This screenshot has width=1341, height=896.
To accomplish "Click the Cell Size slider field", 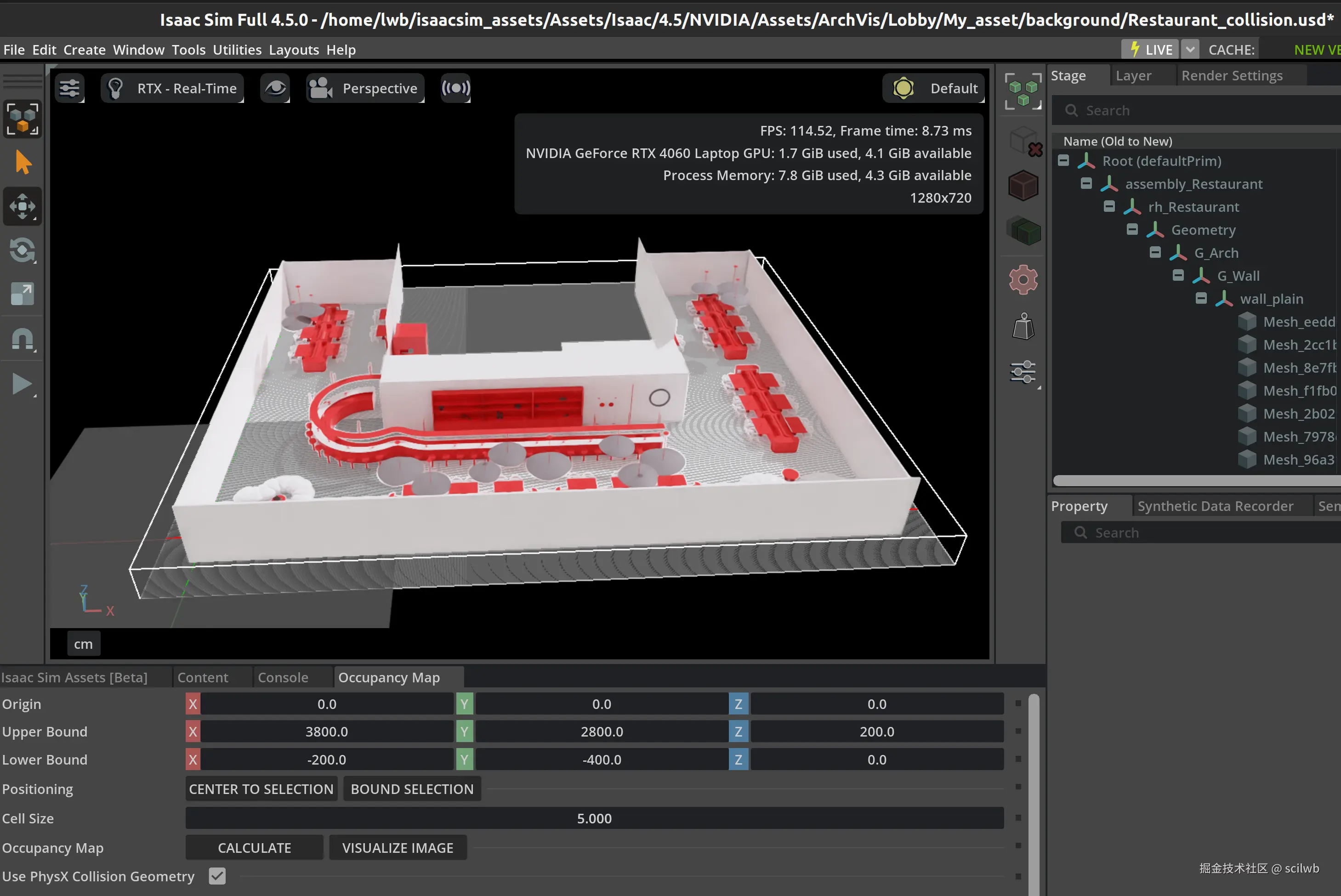I will click(594, 818).
